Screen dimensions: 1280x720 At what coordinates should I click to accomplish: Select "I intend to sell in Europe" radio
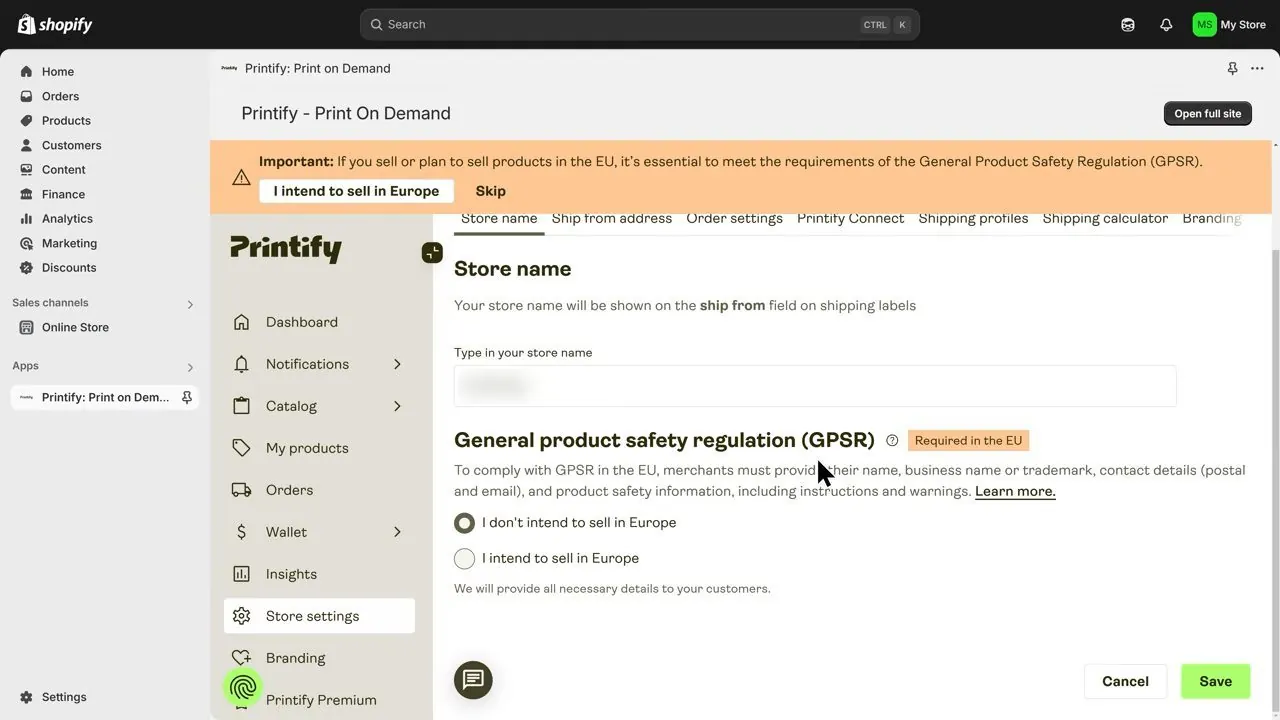tap(464, 559)
